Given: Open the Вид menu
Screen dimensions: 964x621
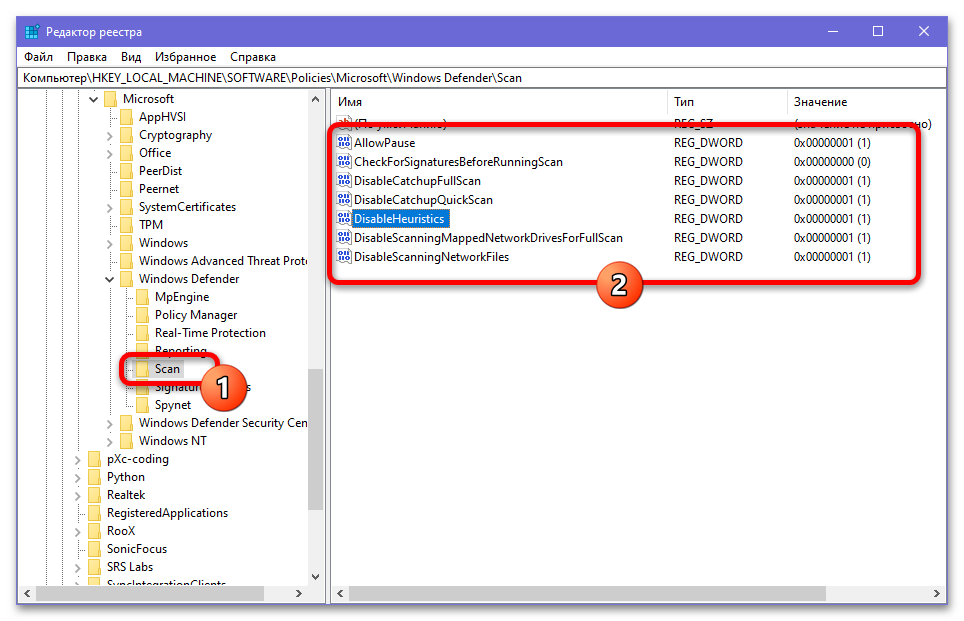Looking at the screenshot, I should coord(131,57).
